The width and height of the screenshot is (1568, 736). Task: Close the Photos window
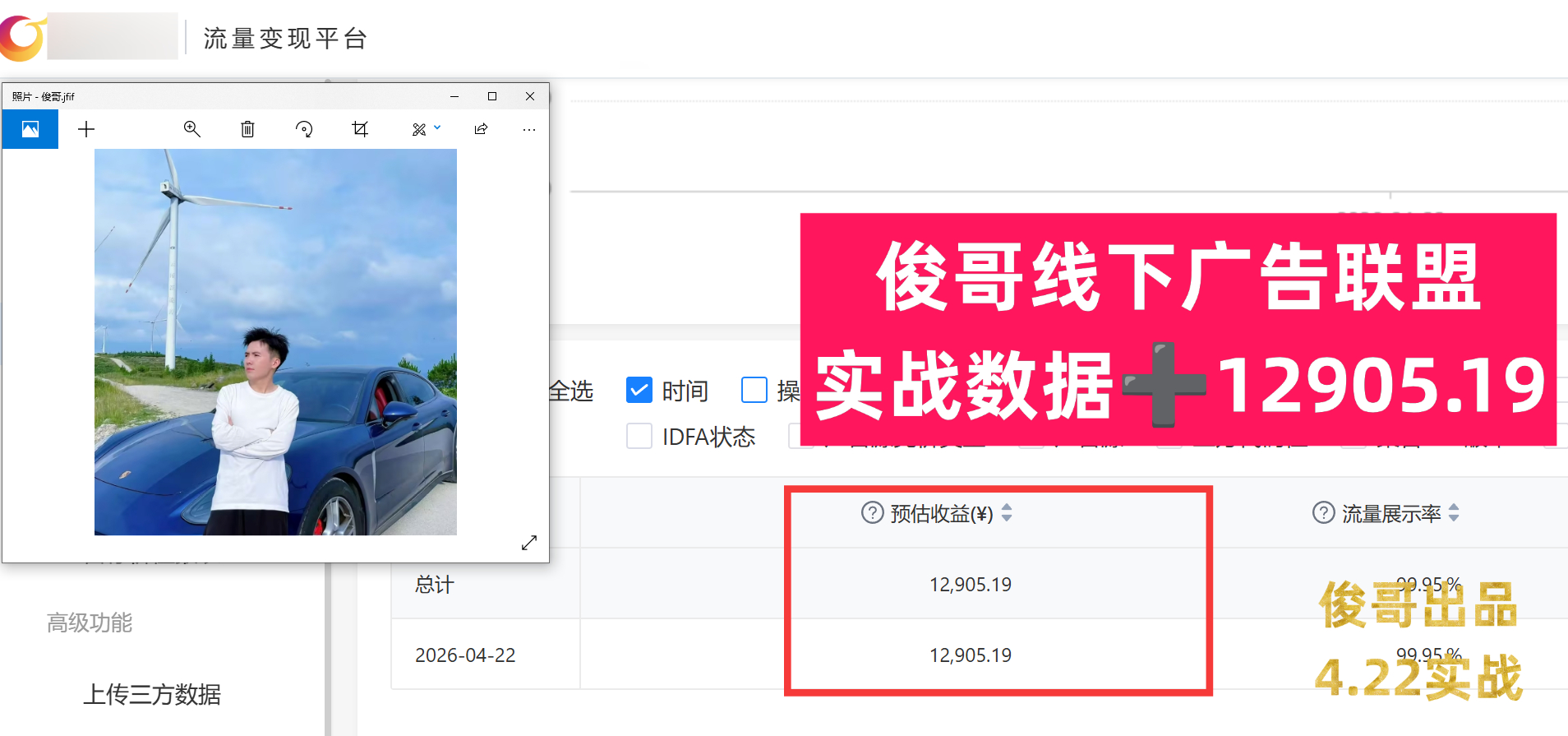click(530, 96)
